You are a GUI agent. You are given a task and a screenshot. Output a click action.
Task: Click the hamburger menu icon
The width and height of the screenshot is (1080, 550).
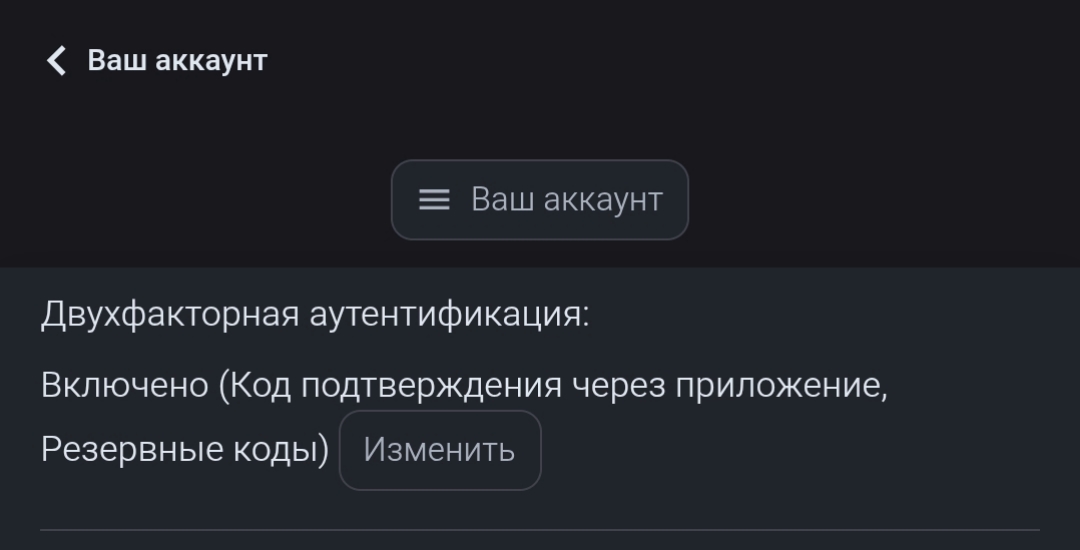point(434,200)
